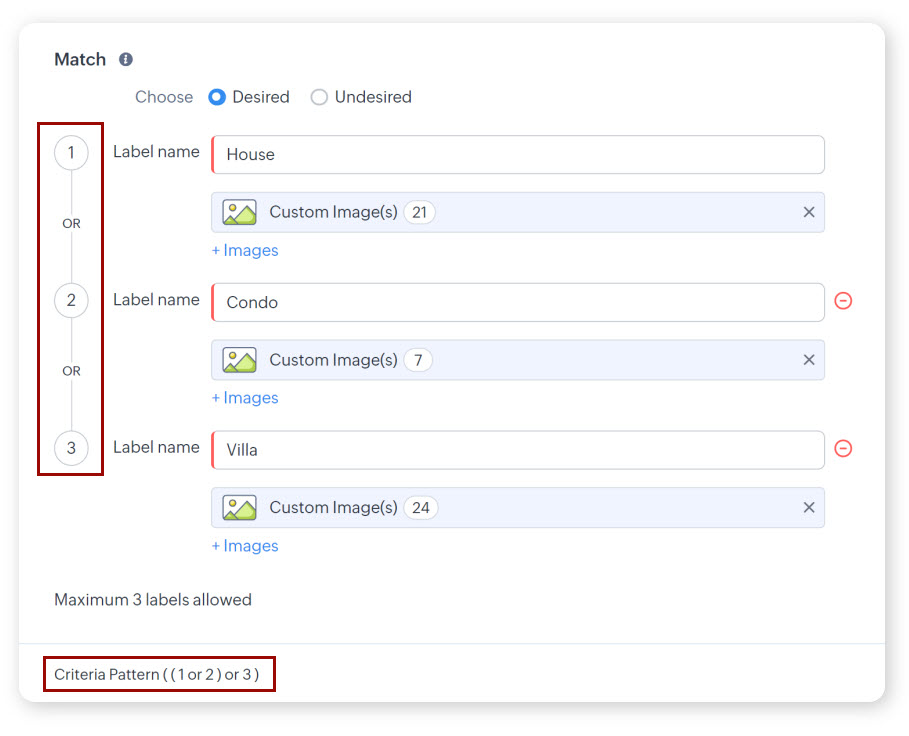This screenshot has width=909, height=736.
Task: Add images to the House label
Action: click(x=245, y=250)
